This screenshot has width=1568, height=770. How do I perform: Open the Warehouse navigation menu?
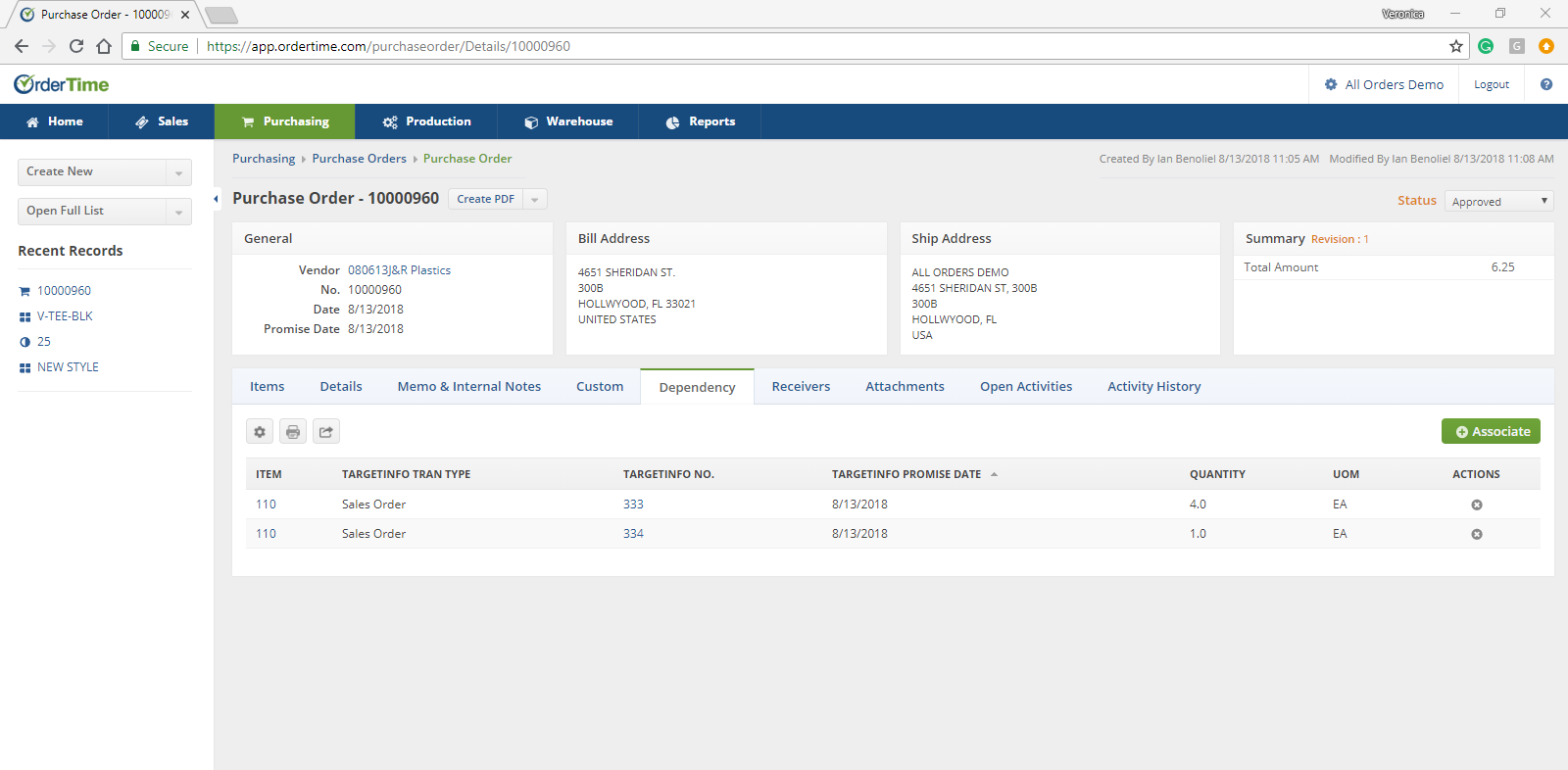568,121
